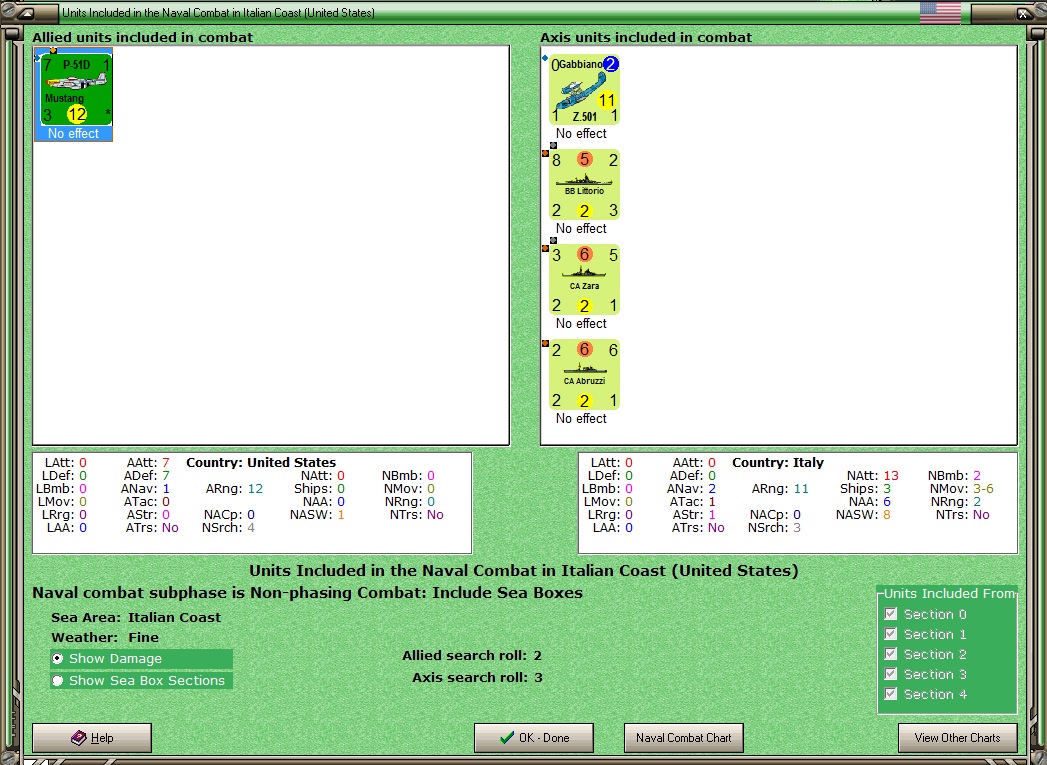This screenshot has width=1047, height=765.
Task: Click the Help book icon
Action: (79, 738)
